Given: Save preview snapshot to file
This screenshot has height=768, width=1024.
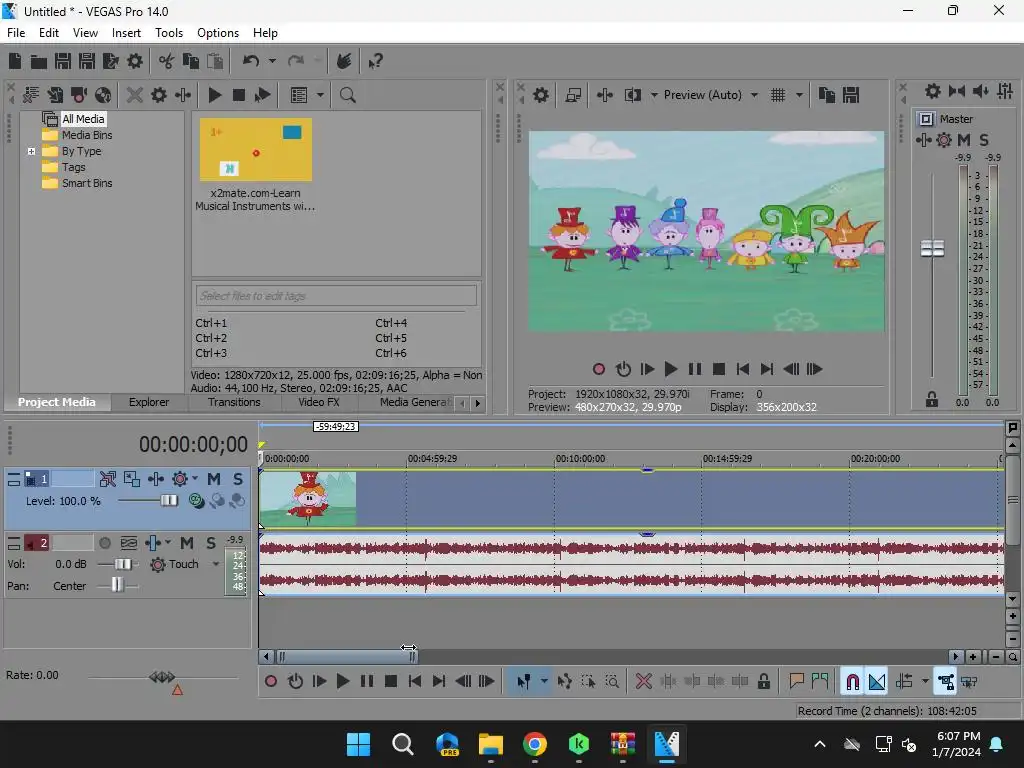Looking at the screenshot, I should [851, 95].
